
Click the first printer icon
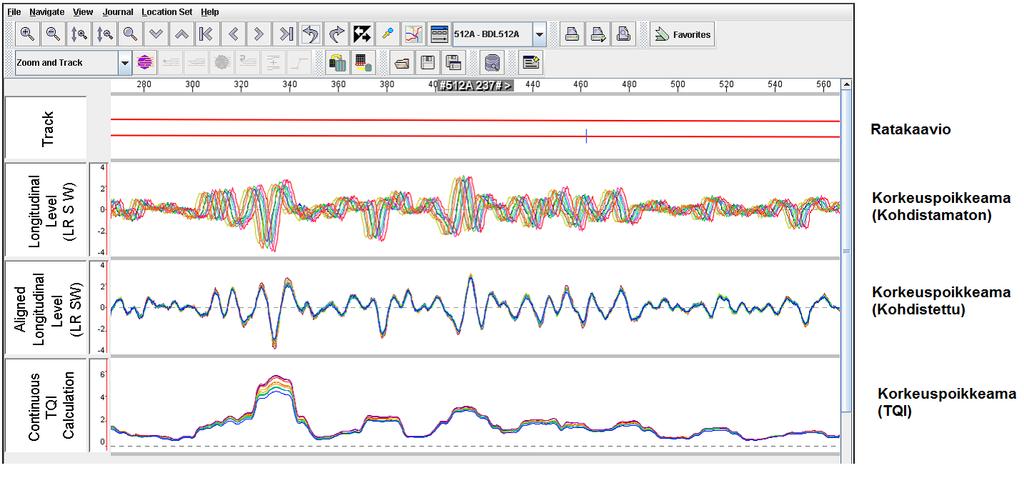(572, 34)
